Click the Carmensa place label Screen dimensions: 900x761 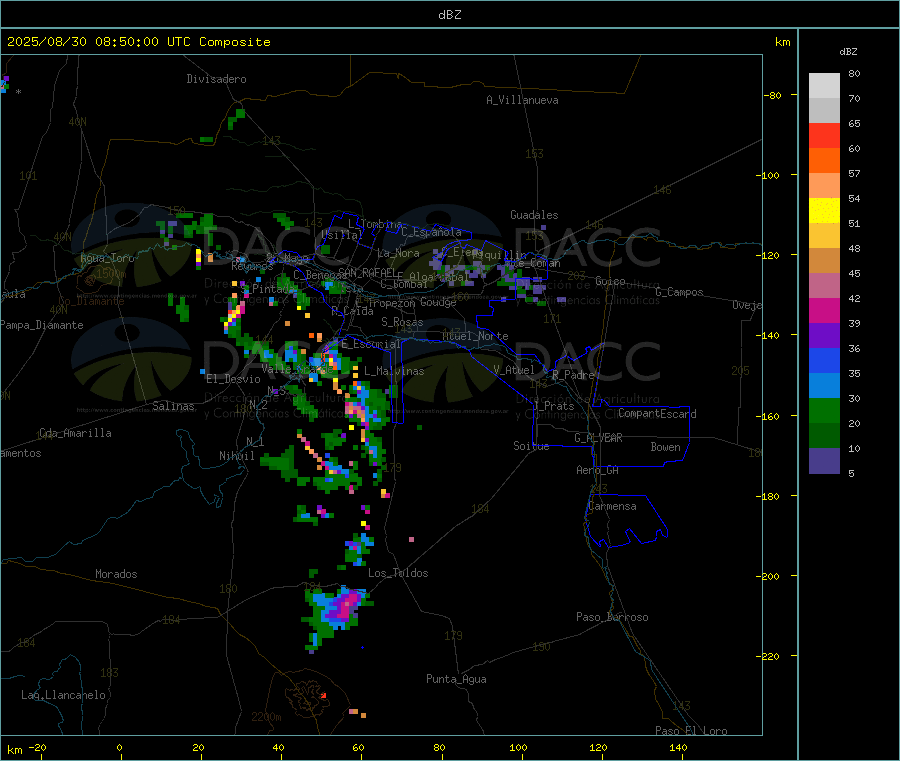click(612, 506)
